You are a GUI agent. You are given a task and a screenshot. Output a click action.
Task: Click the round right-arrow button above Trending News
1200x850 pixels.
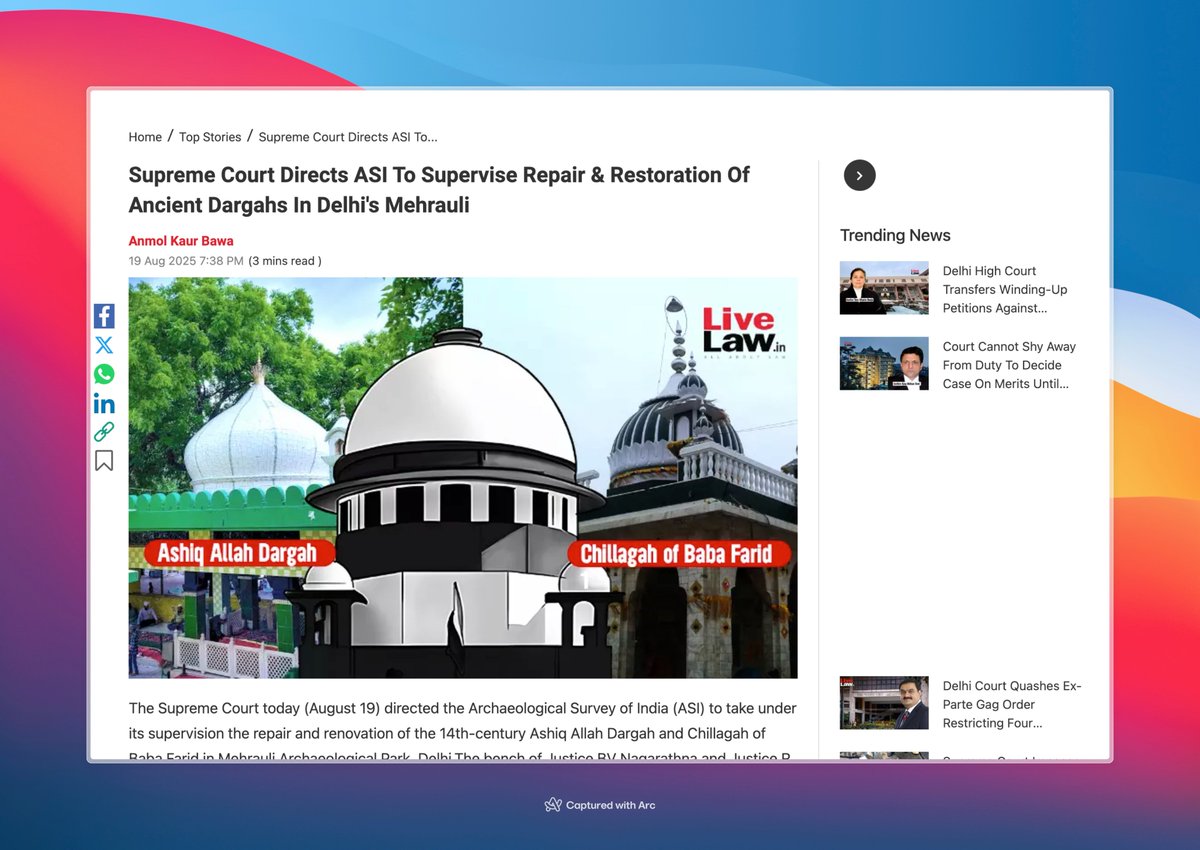point(860,175)
